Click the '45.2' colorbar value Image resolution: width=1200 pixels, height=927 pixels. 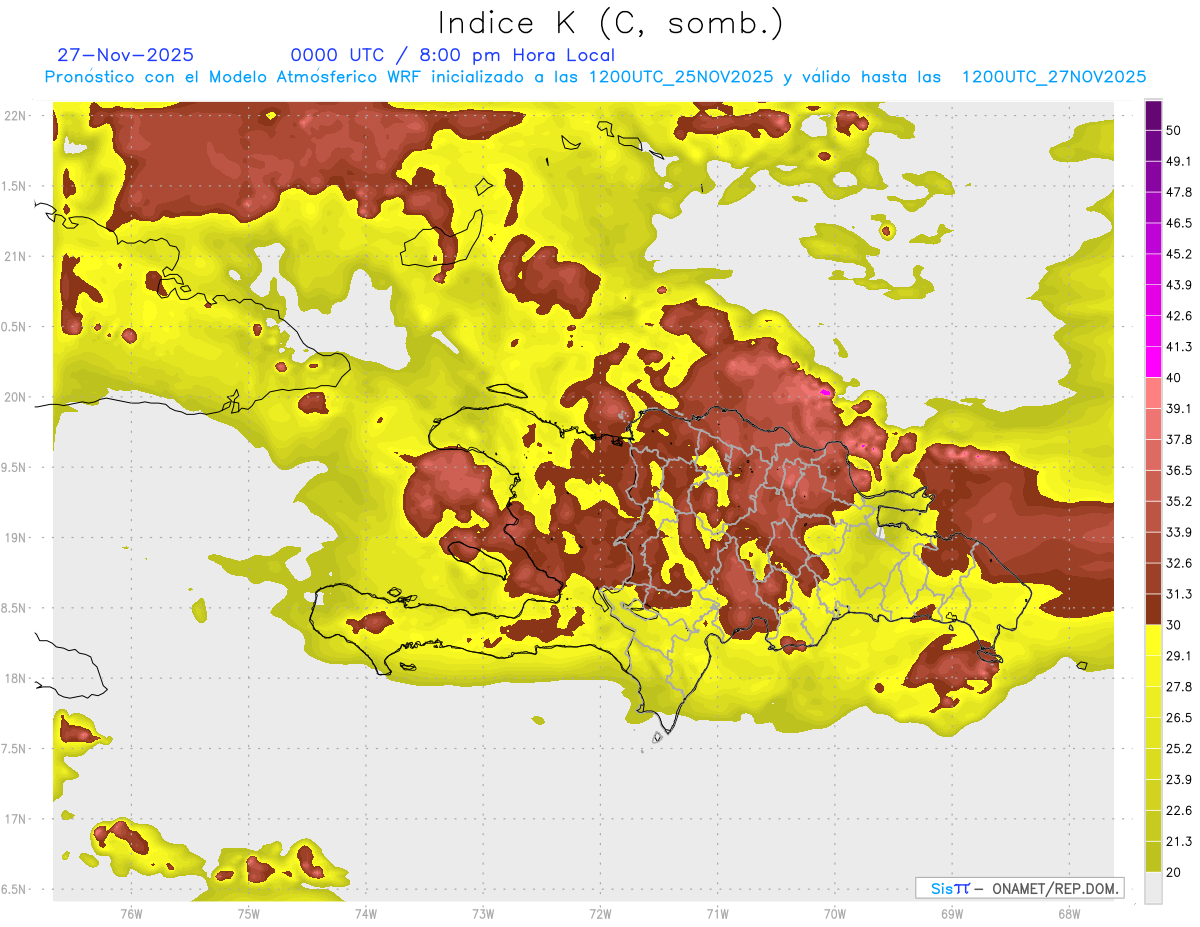pyautogui.click(x=1179, y=254)
